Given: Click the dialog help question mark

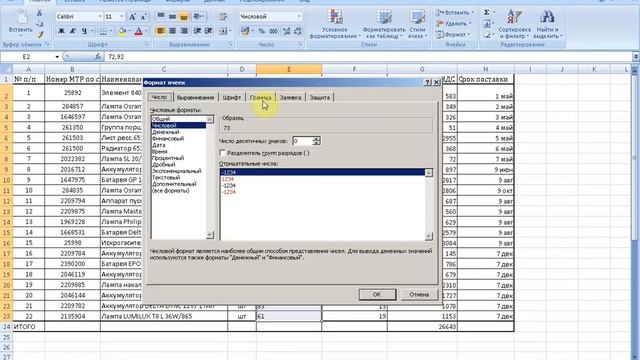Looking at the screenshot, I should (427, 82).
